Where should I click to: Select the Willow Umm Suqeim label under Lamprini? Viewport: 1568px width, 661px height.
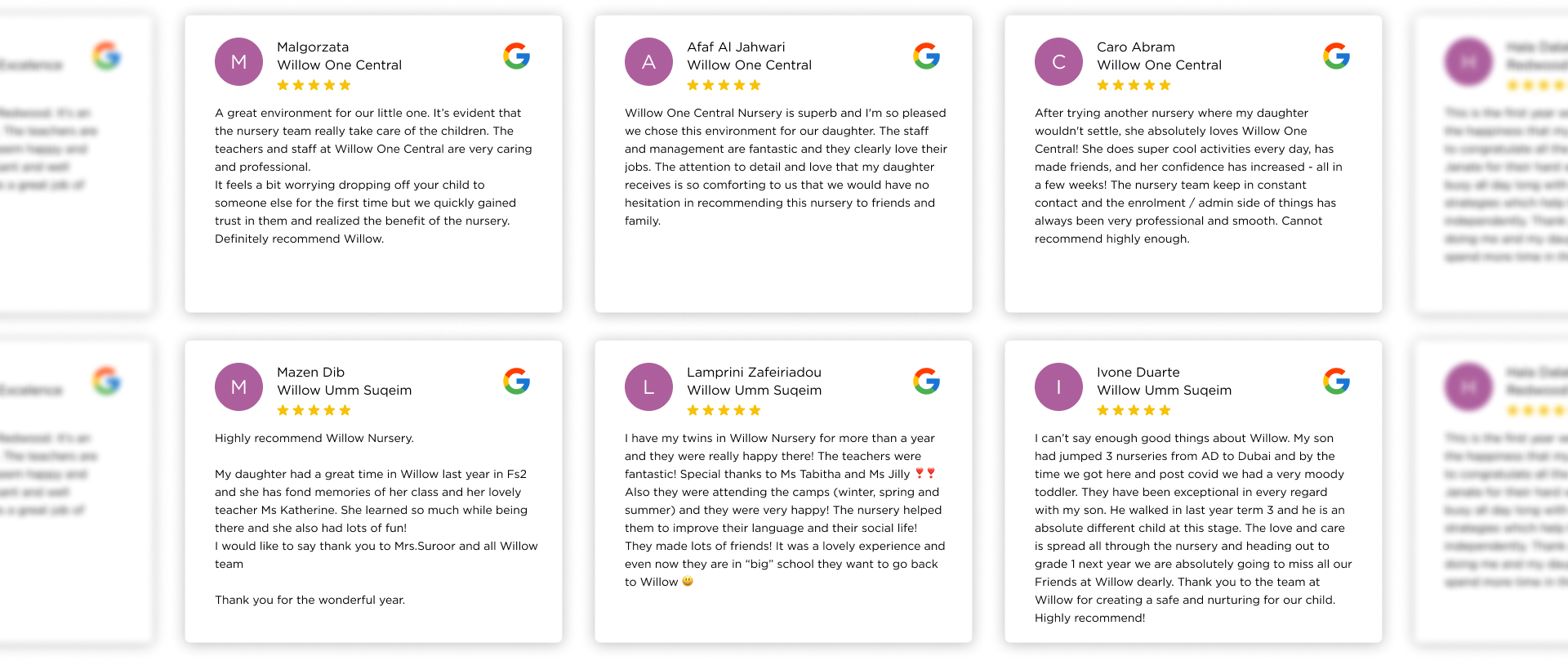[x=754, y=390]
